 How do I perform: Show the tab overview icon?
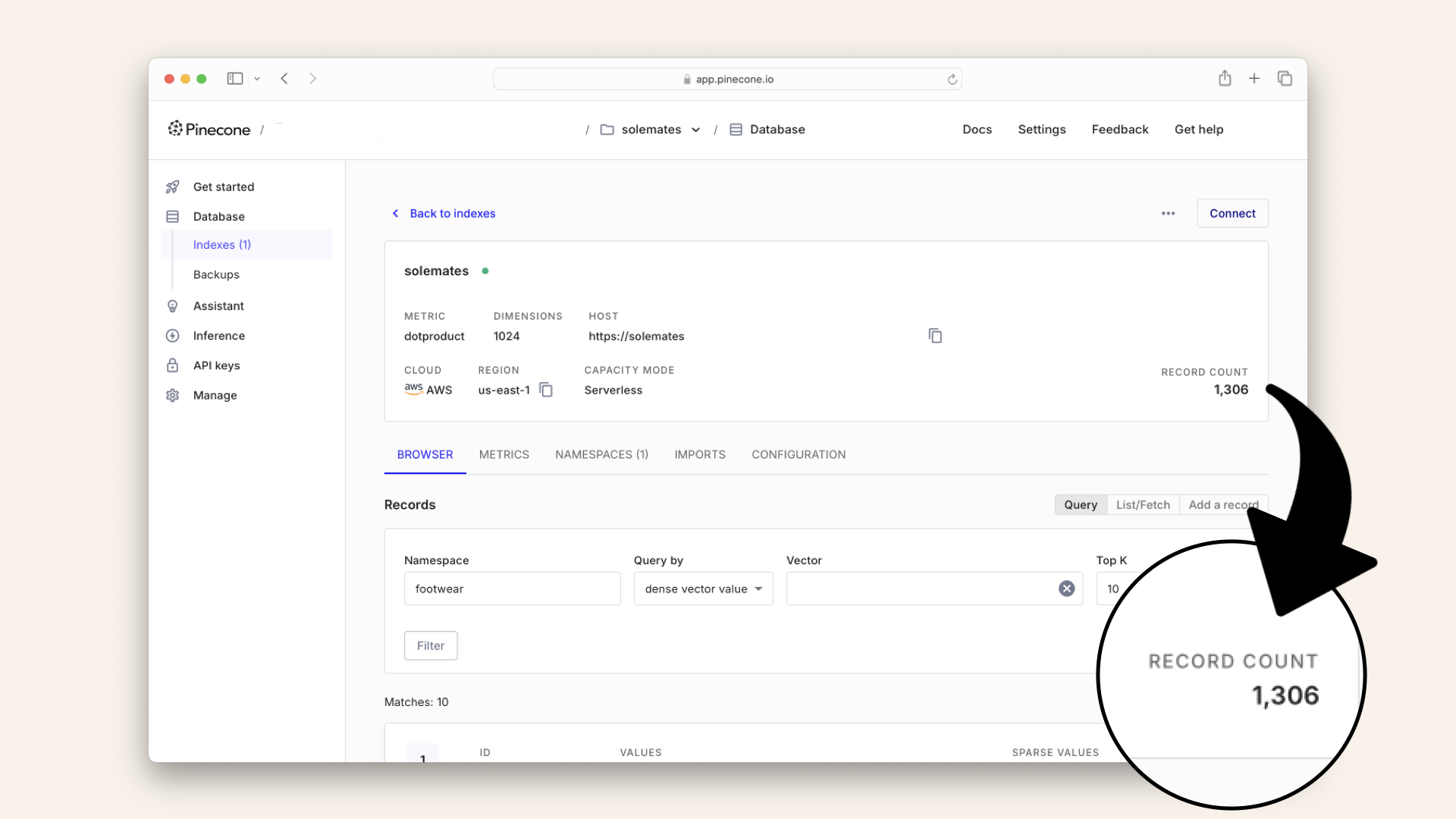[1285, 78]
